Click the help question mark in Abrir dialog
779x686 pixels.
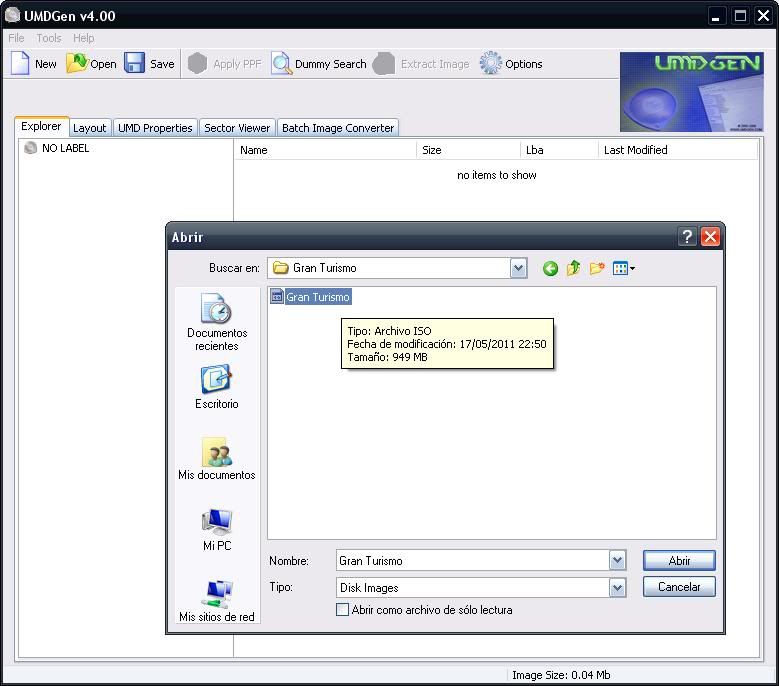[x=687, y=237]
